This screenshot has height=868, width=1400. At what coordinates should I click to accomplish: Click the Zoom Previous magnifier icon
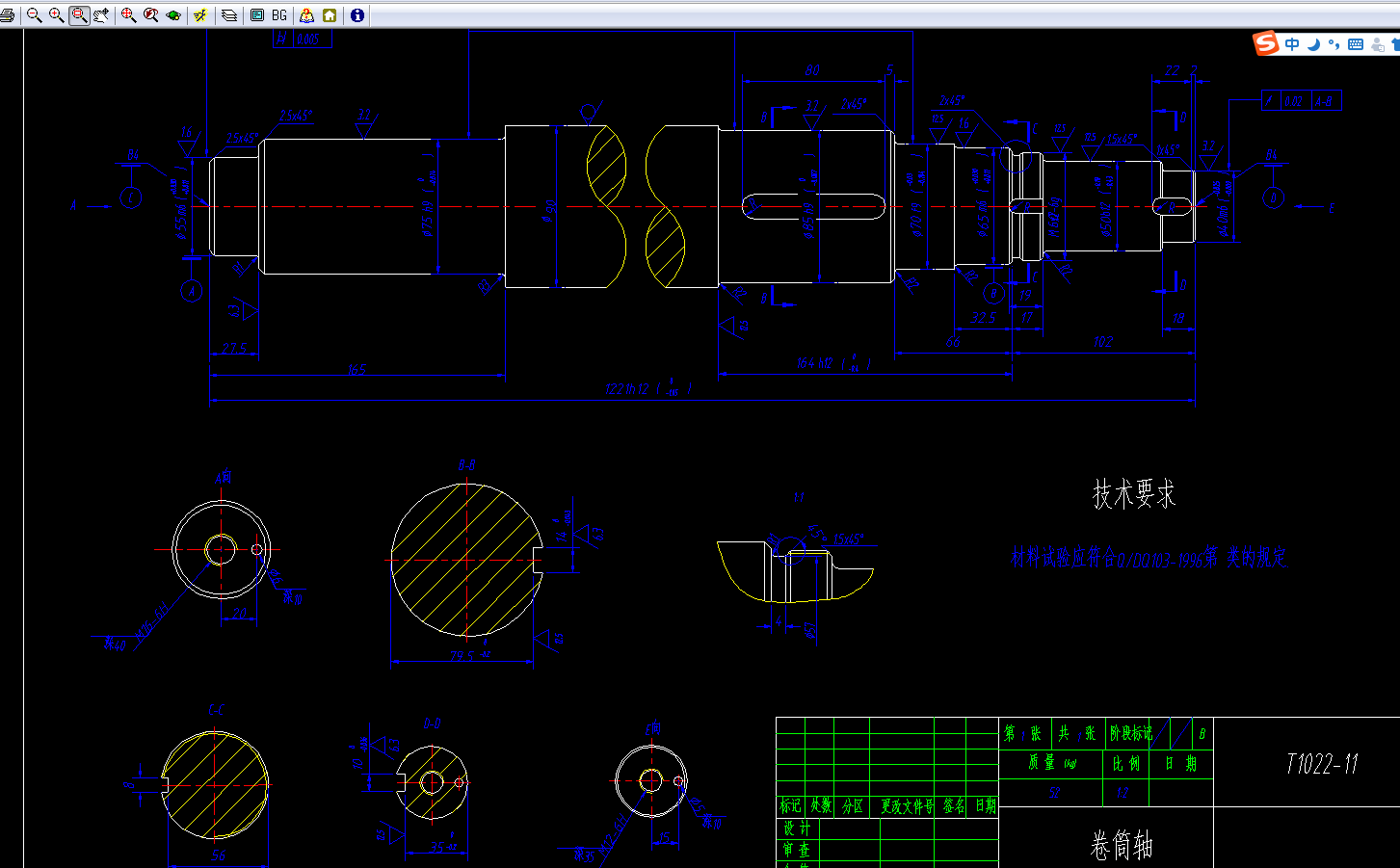pyautogui.click(x=150, y=15)
